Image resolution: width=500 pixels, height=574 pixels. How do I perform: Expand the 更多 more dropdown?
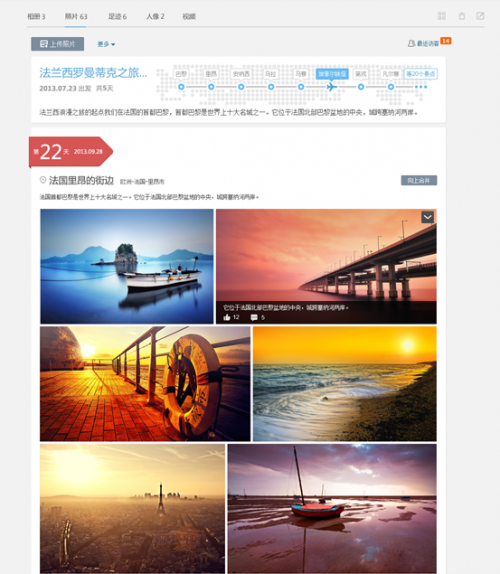tap(106, 44)
